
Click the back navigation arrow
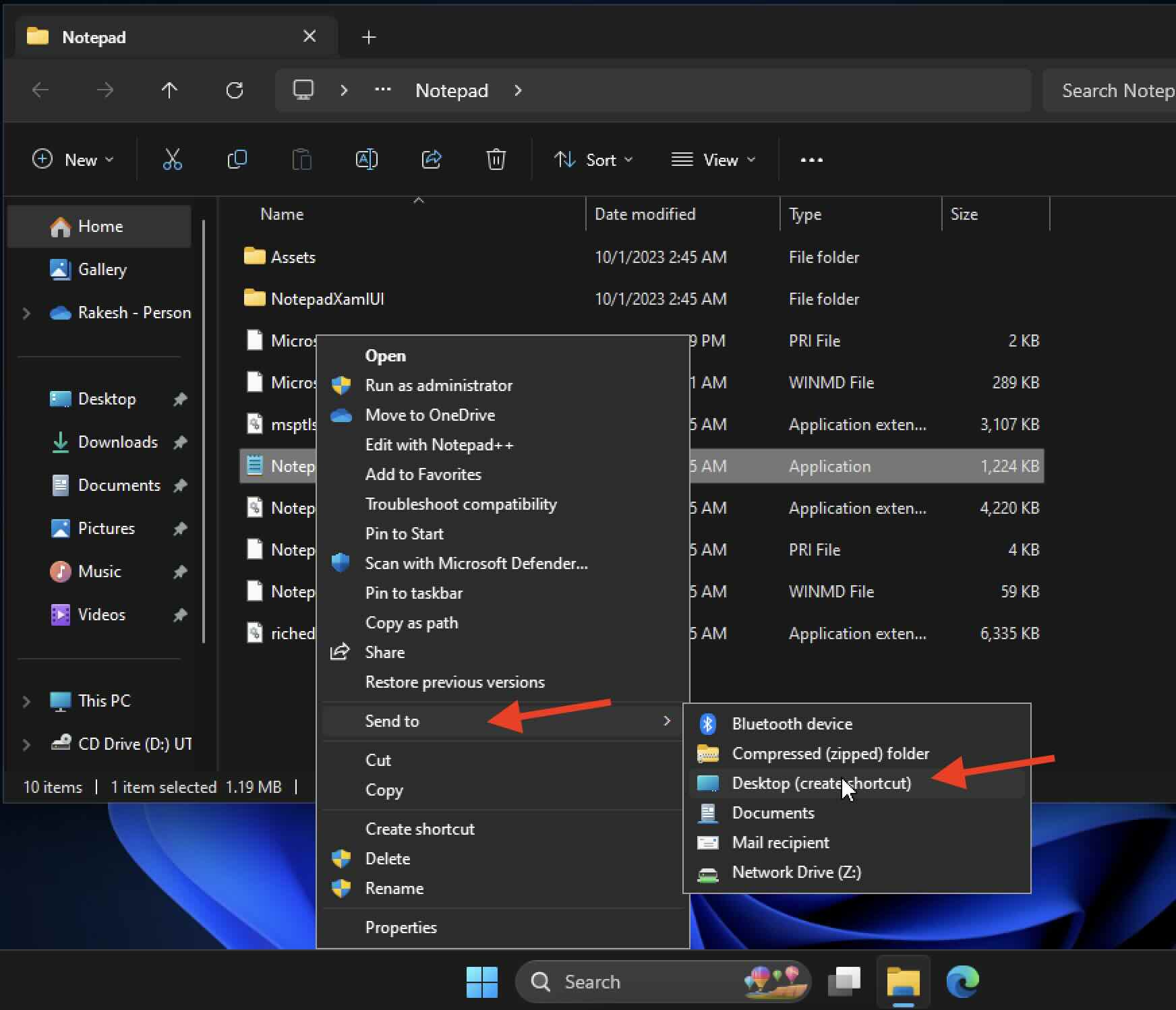pyautogui.click(x=40, y=90)
